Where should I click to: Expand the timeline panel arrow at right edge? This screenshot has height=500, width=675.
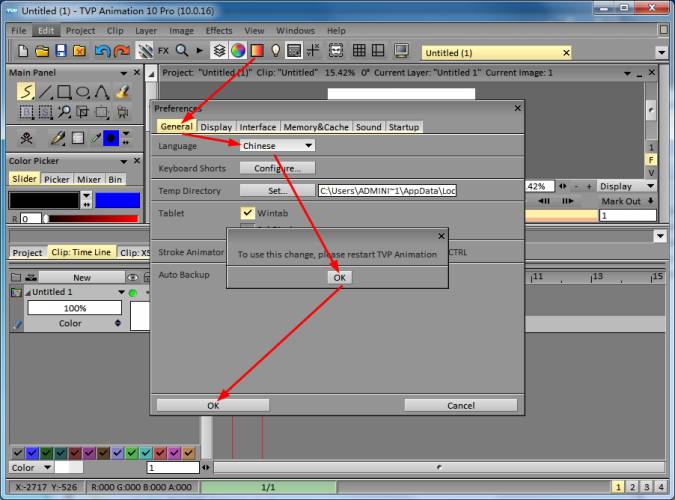pos(660,236)
